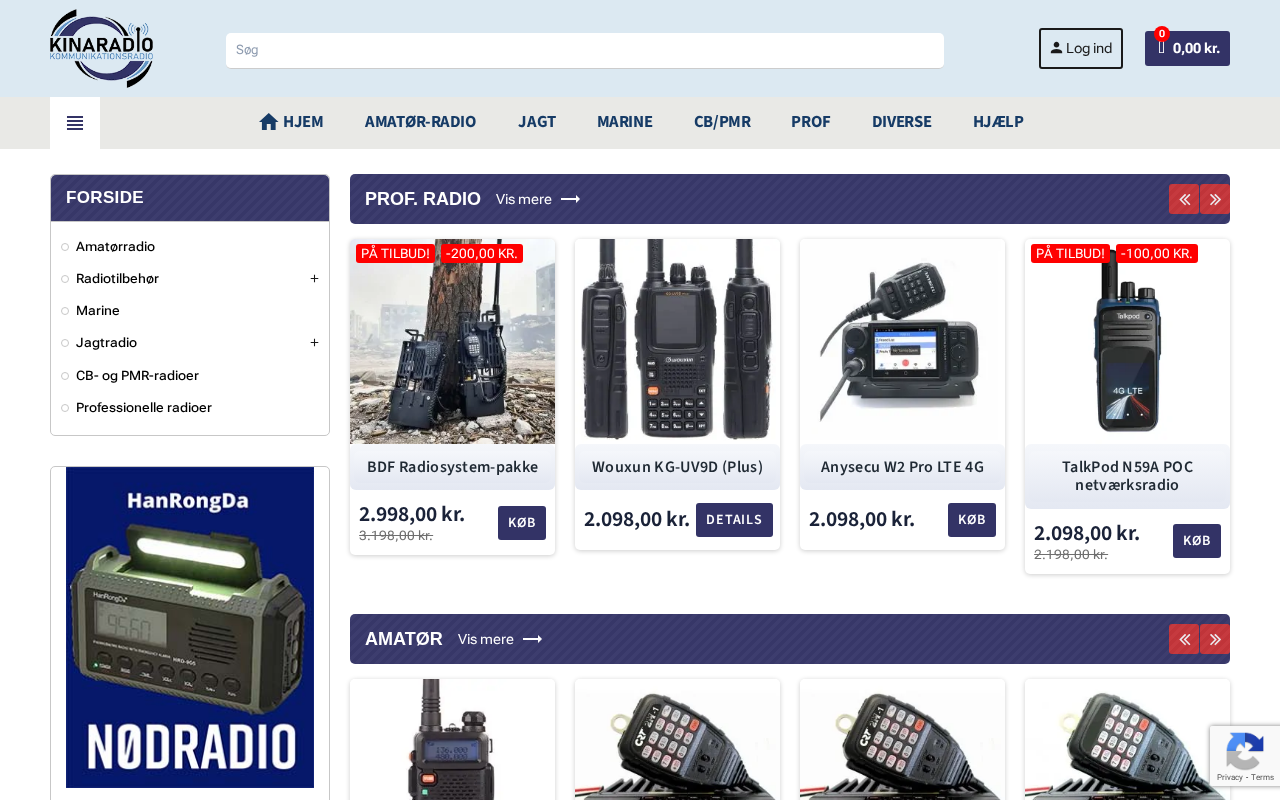Open the HJÆLP menu
This screenshot has width=1280, height=800.
click(x=998, y=122)
